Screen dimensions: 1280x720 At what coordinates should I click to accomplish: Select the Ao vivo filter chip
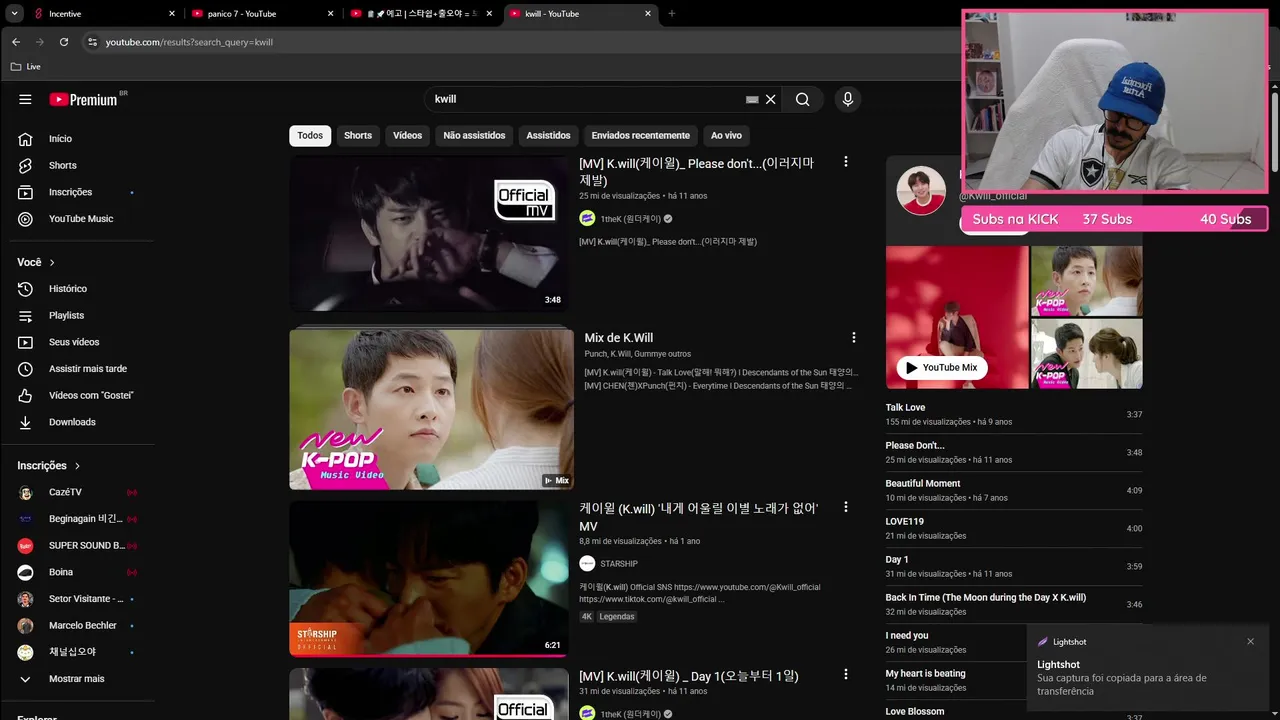(x=726, y=135)
